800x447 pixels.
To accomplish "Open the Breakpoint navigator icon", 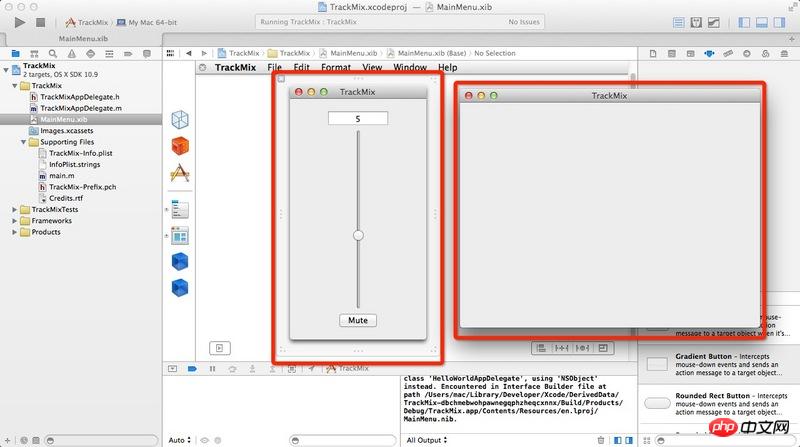I will [x=128, y=54].
